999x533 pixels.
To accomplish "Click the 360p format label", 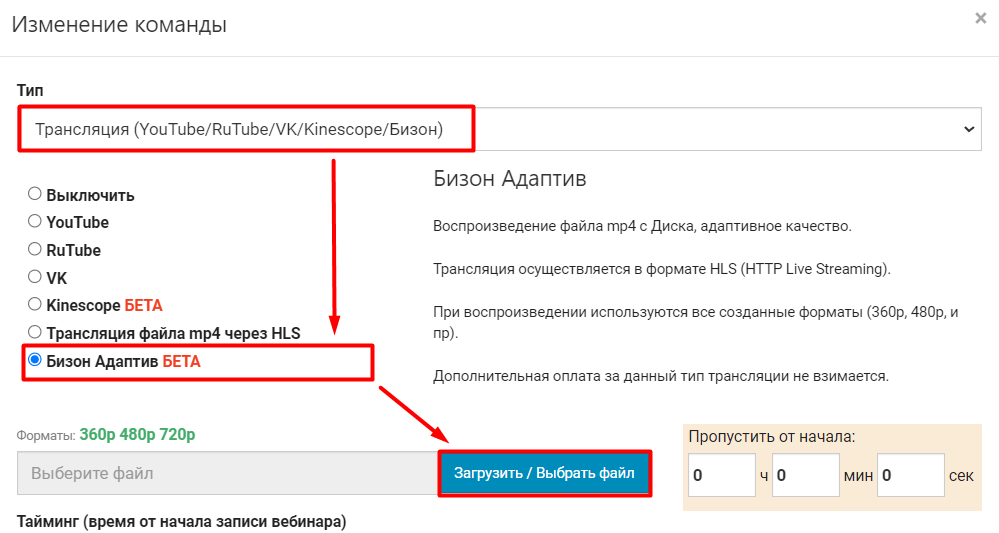I will [x=97, y=434].
